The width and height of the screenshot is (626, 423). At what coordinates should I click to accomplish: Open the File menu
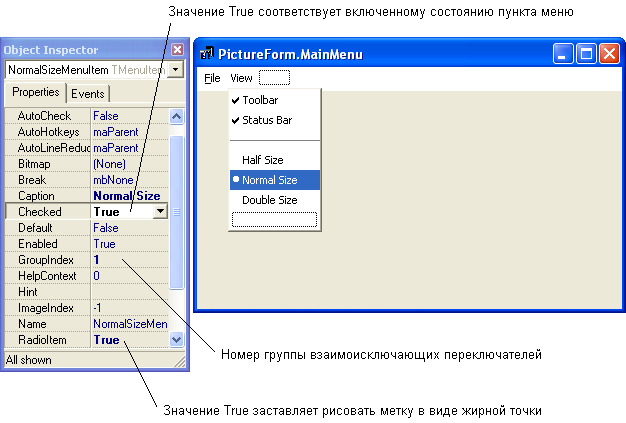pos(212,78)
